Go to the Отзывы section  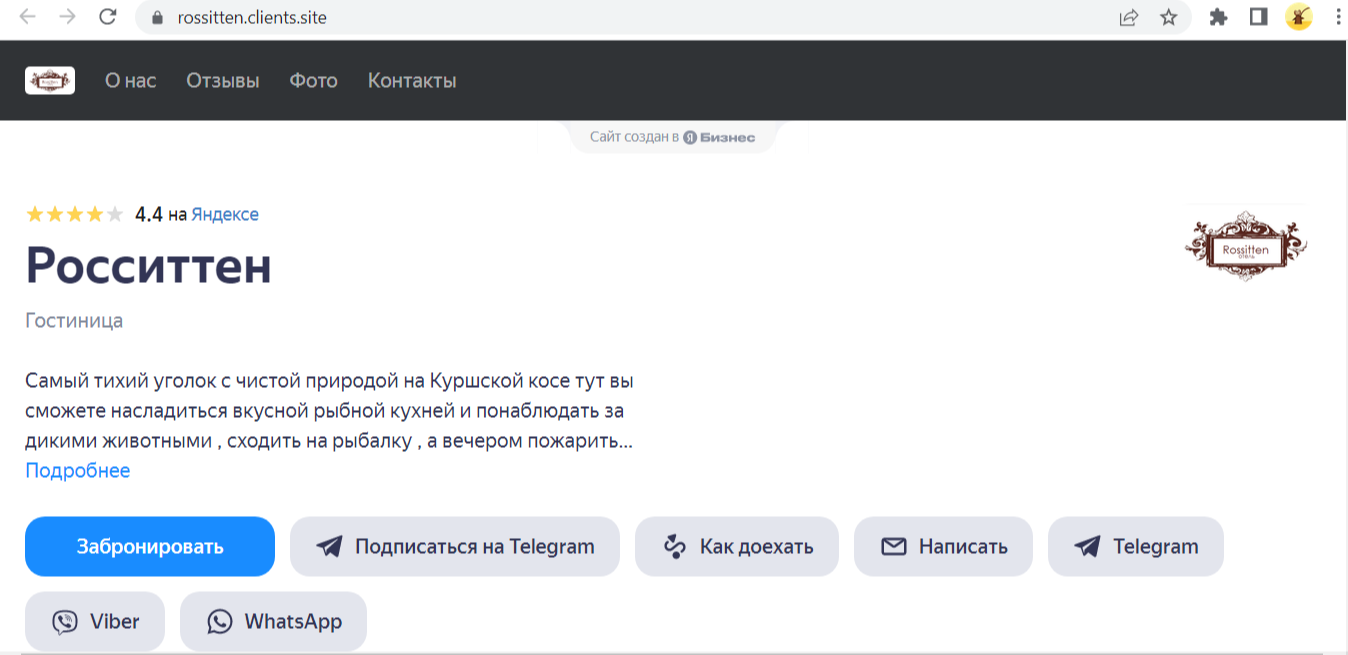pyautogui.click(x=223, y=81)
